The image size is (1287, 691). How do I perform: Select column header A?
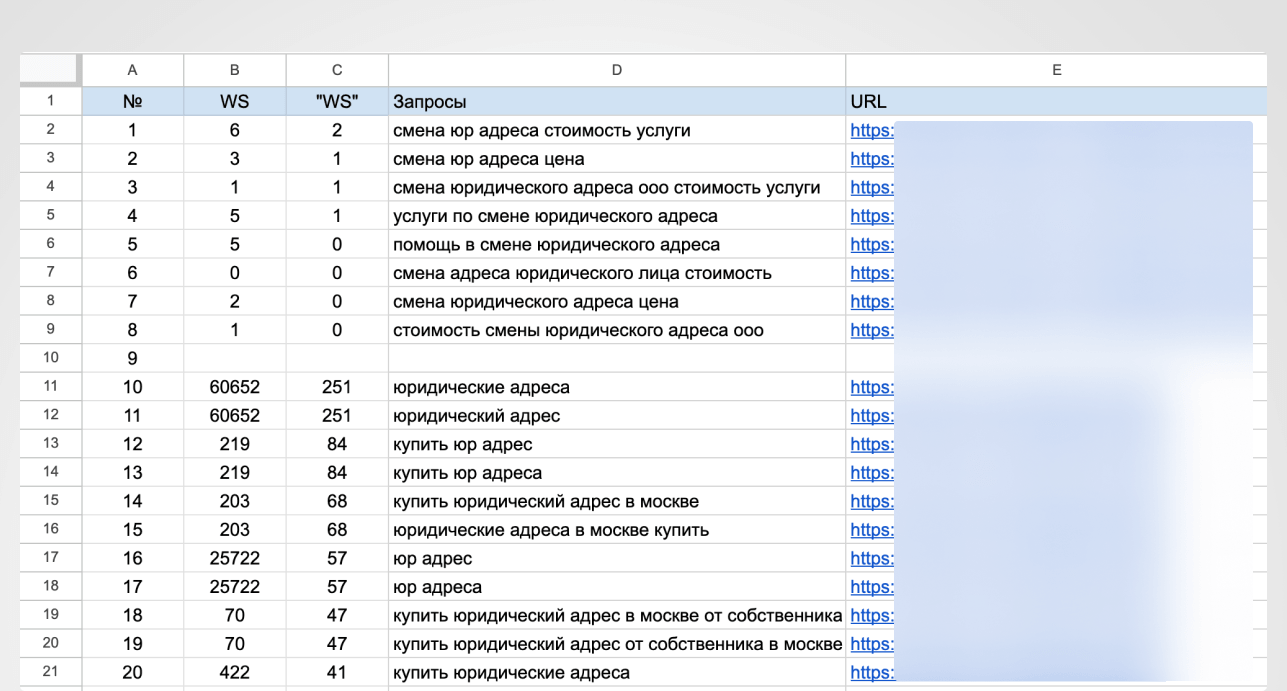pyautogui.click(x=132, y=69)
